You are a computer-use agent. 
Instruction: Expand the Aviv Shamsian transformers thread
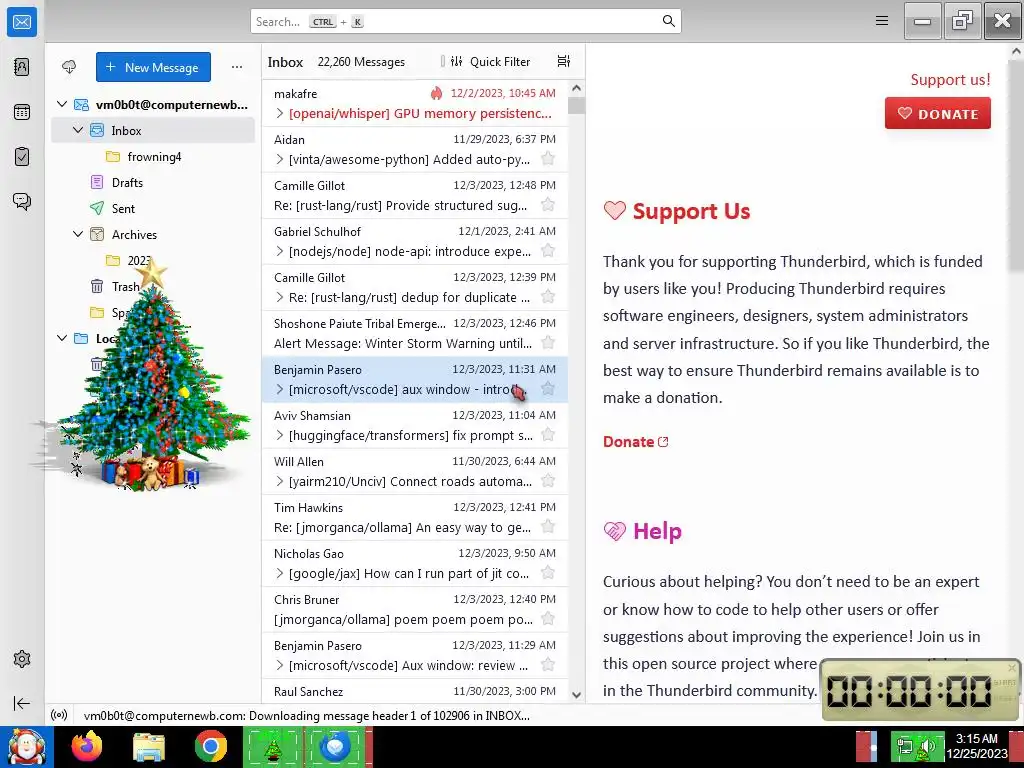pyautogui.click(x=280, y=436)
